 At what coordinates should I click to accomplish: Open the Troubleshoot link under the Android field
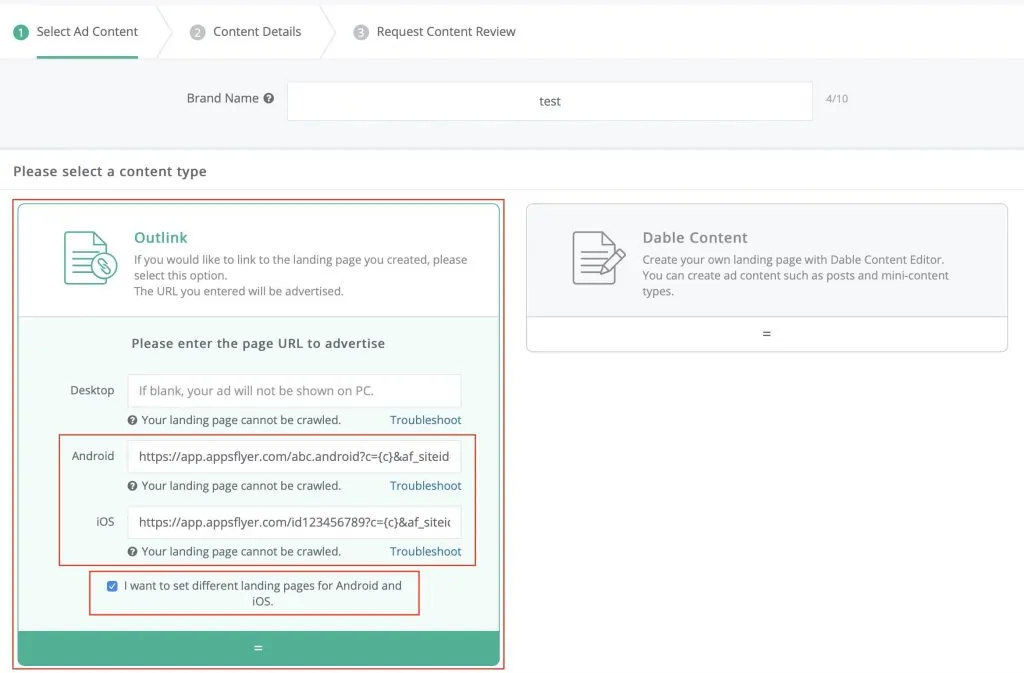pyautogui.click(x=425, y=486)
